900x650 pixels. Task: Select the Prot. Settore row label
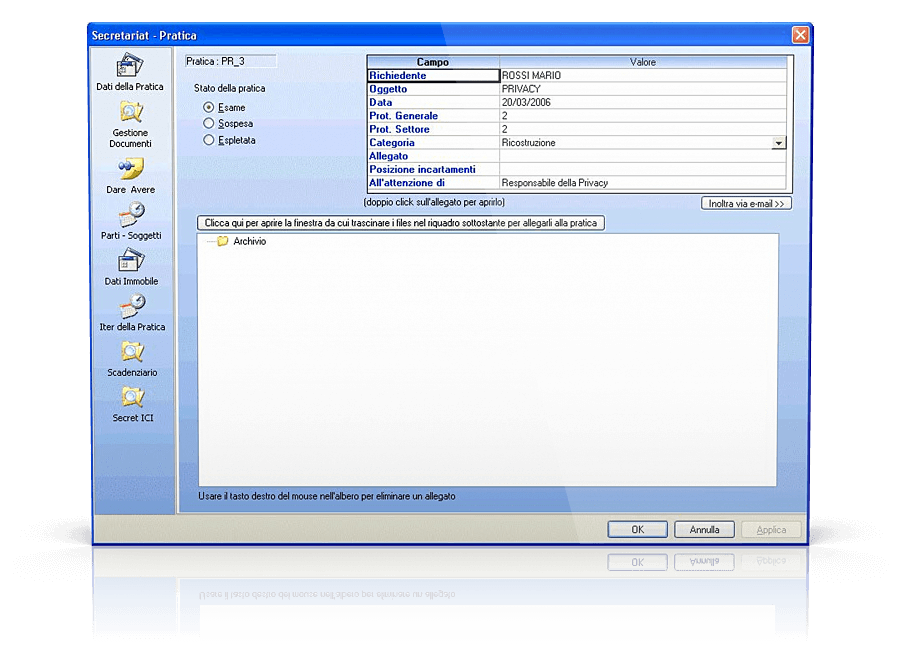point(399,129)
